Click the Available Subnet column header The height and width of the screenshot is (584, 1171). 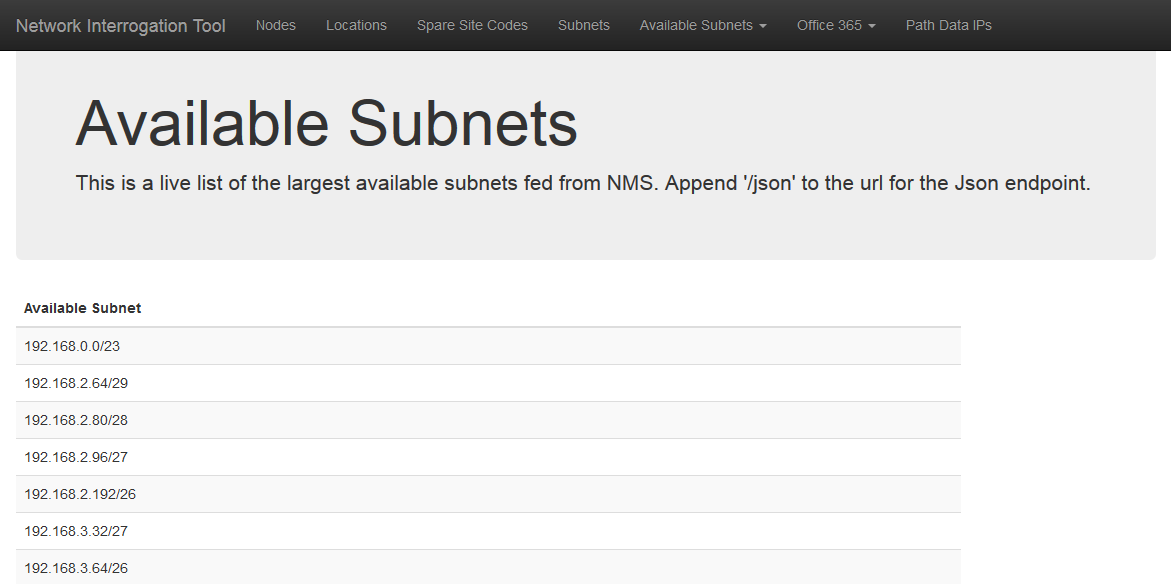(x=83, y=308)
